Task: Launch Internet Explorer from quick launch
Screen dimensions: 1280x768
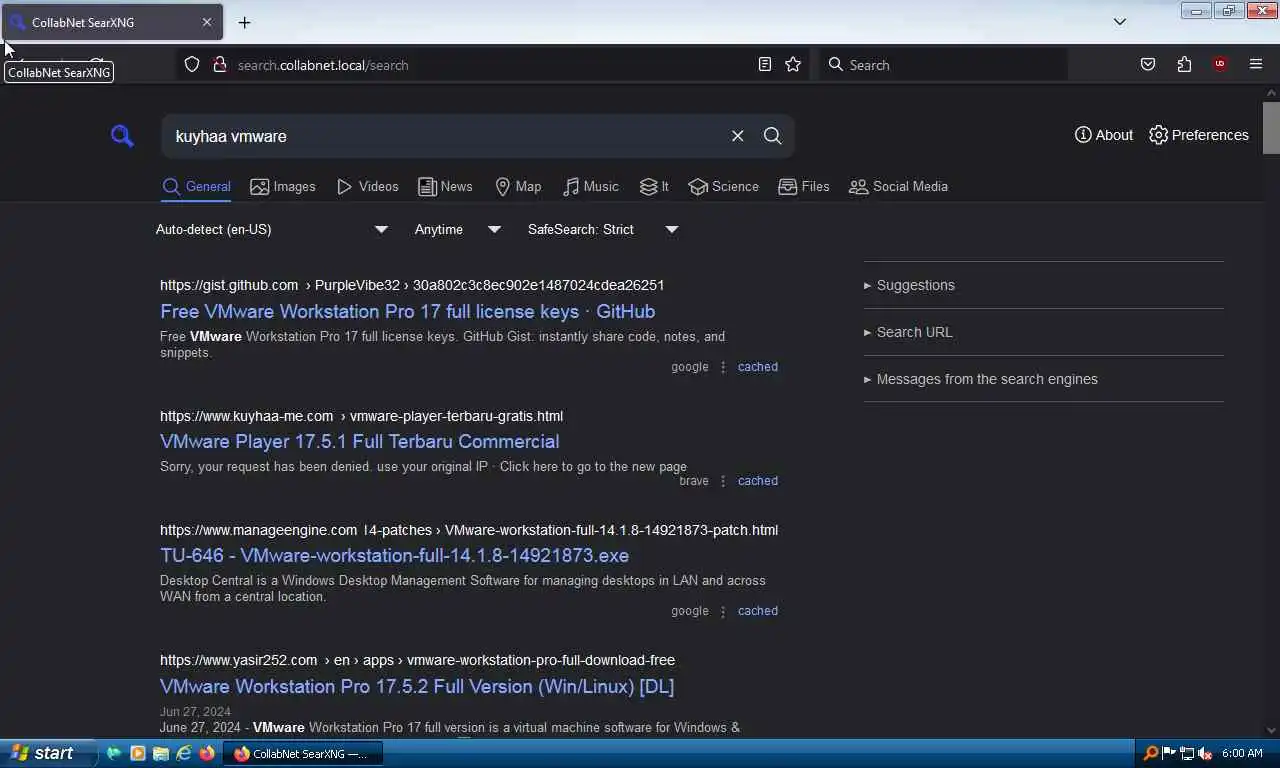Action: pos(183,754)
